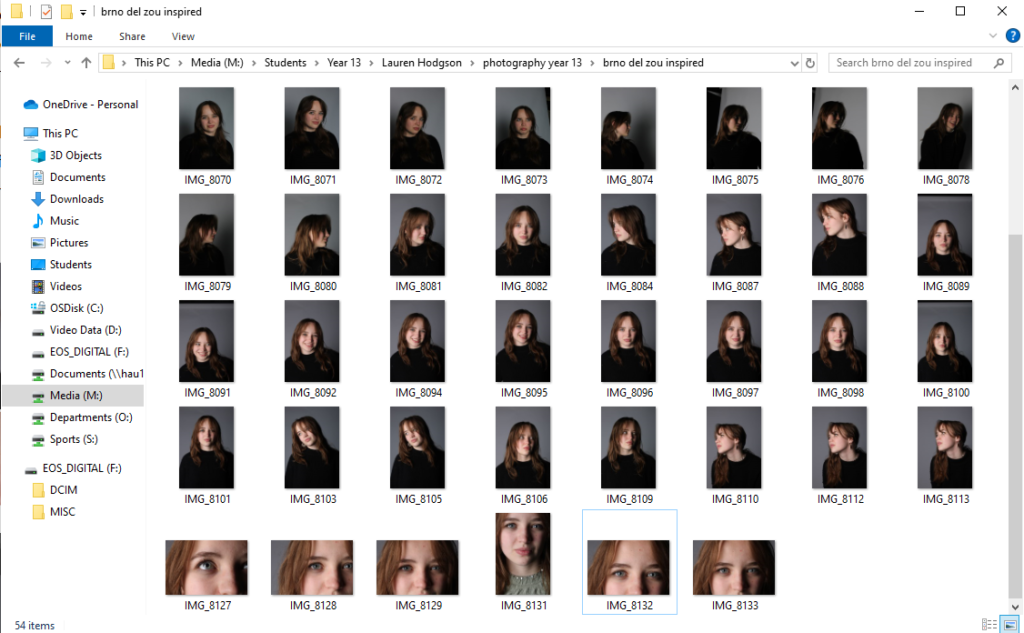Open the 3D Objects cube icon
Viewport: 1024px width, 633px height.
[x=38, y=155]
